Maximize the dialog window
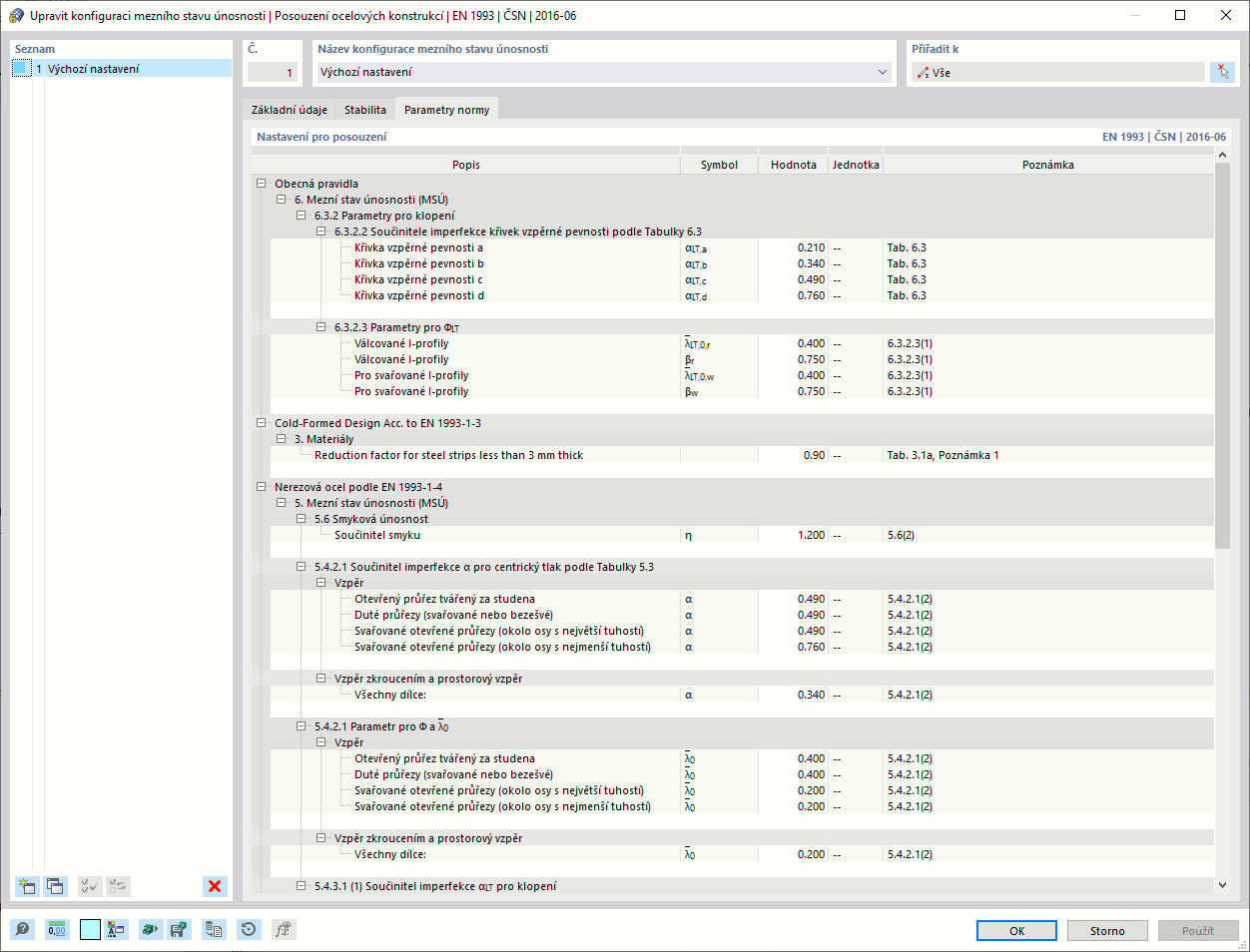Image resolution: width=1250 pixels, height=952 pixels. click(x=1180, y=15)
